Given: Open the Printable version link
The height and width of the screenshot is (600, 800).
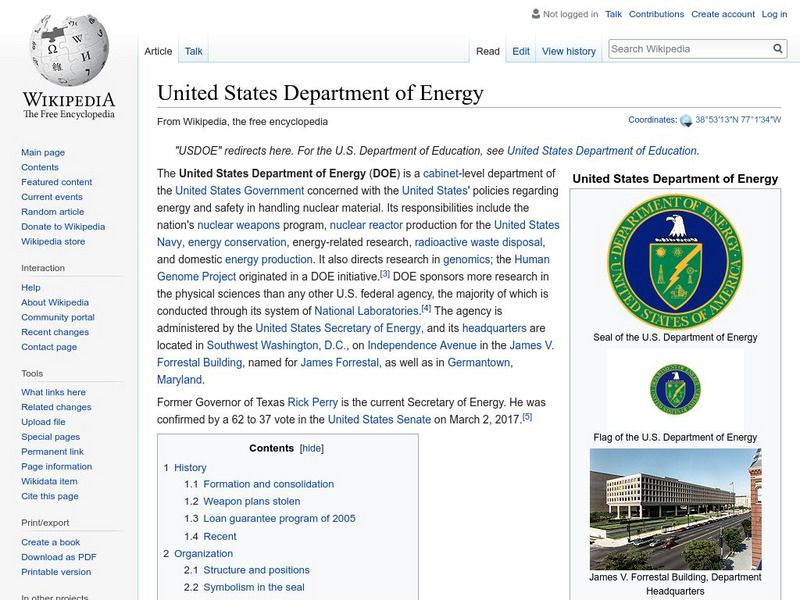Looking at the screenshot, I should tap(56, 572).
